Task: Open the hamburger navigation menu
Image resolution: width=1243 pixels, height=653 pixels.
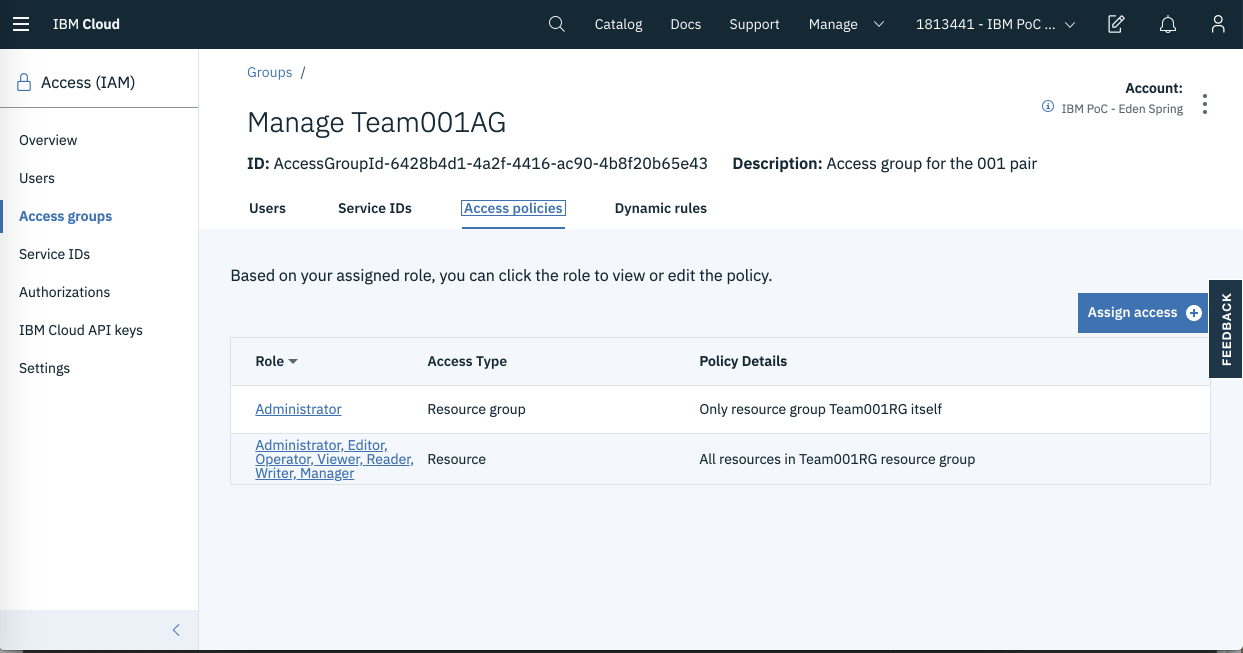Action: click(x=21, y=24)
